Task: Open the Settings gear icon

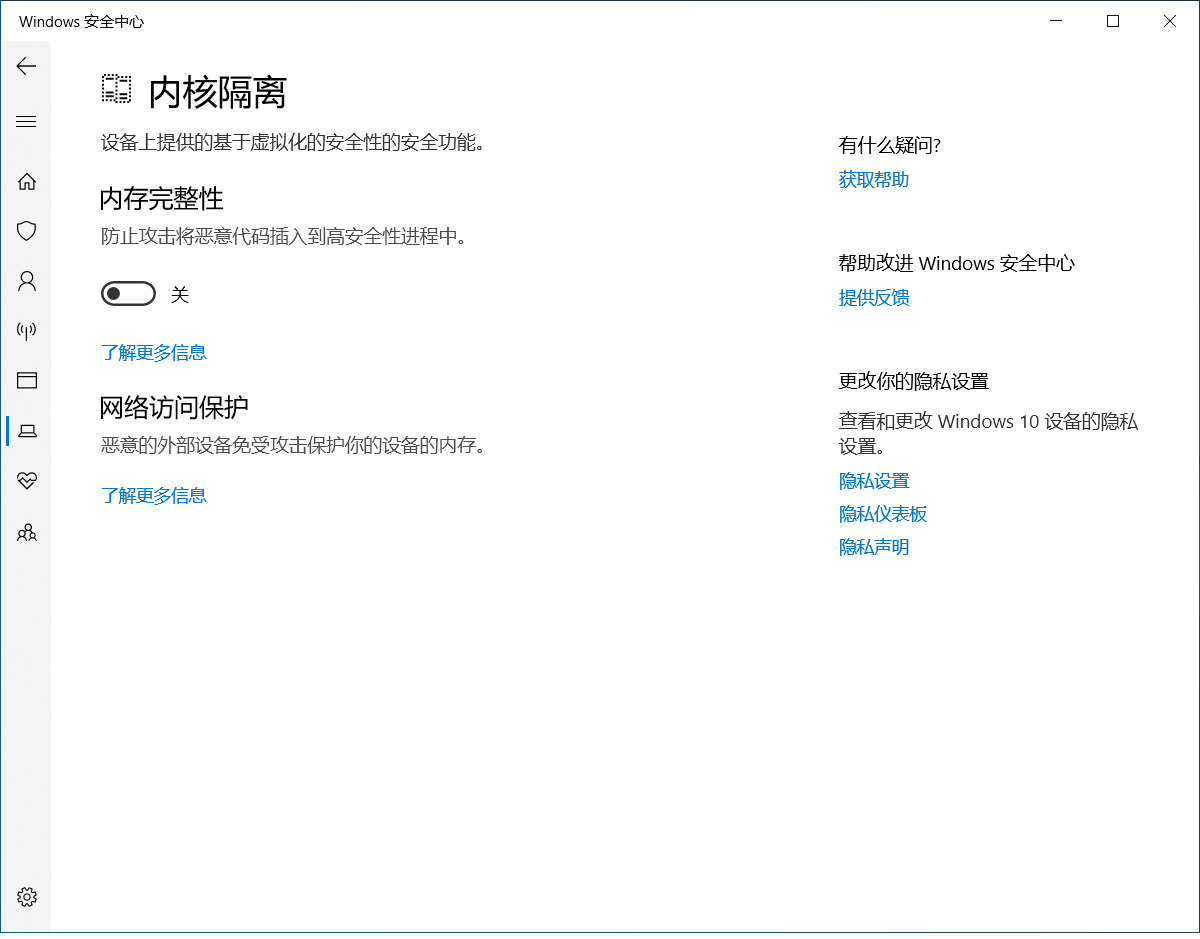Action: click(27, 897)
